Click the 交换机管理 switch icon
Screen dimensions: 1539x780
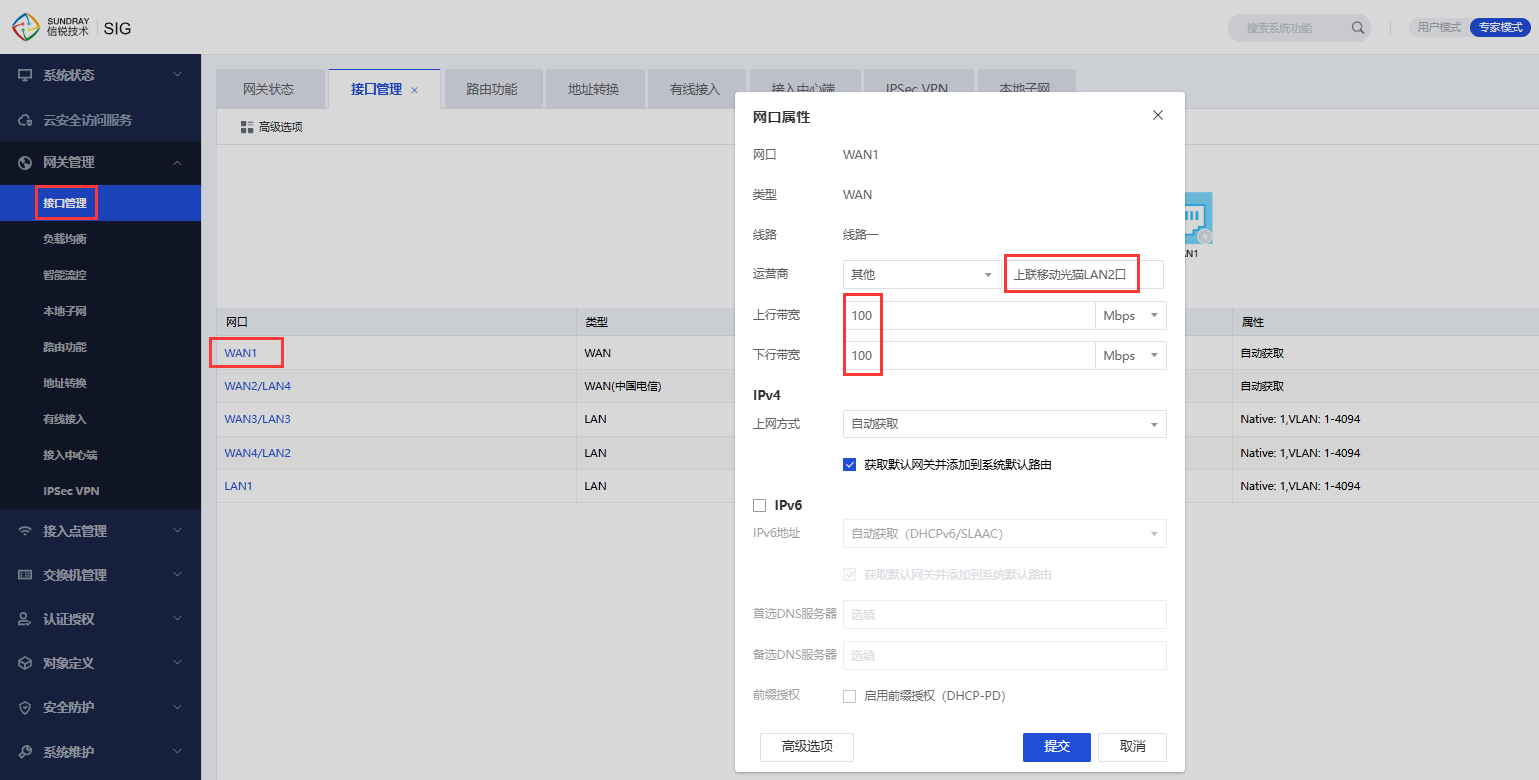[x=25, y=576]
